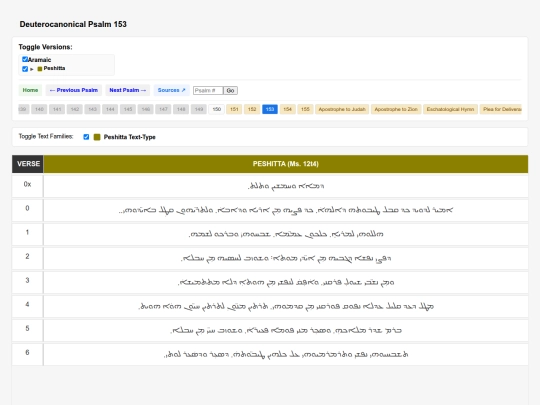
Task: Click the Syriac text of verse 0
Action: [x=285, y=210]
